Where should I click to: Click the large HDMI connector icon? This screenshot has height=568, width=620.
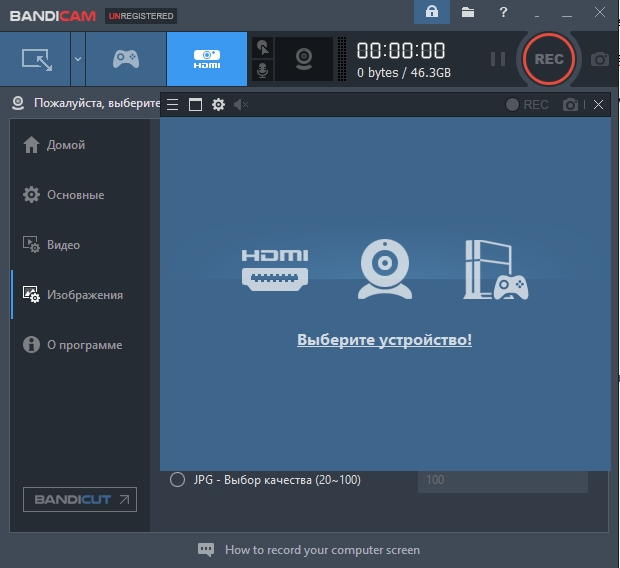coord(275,270)
